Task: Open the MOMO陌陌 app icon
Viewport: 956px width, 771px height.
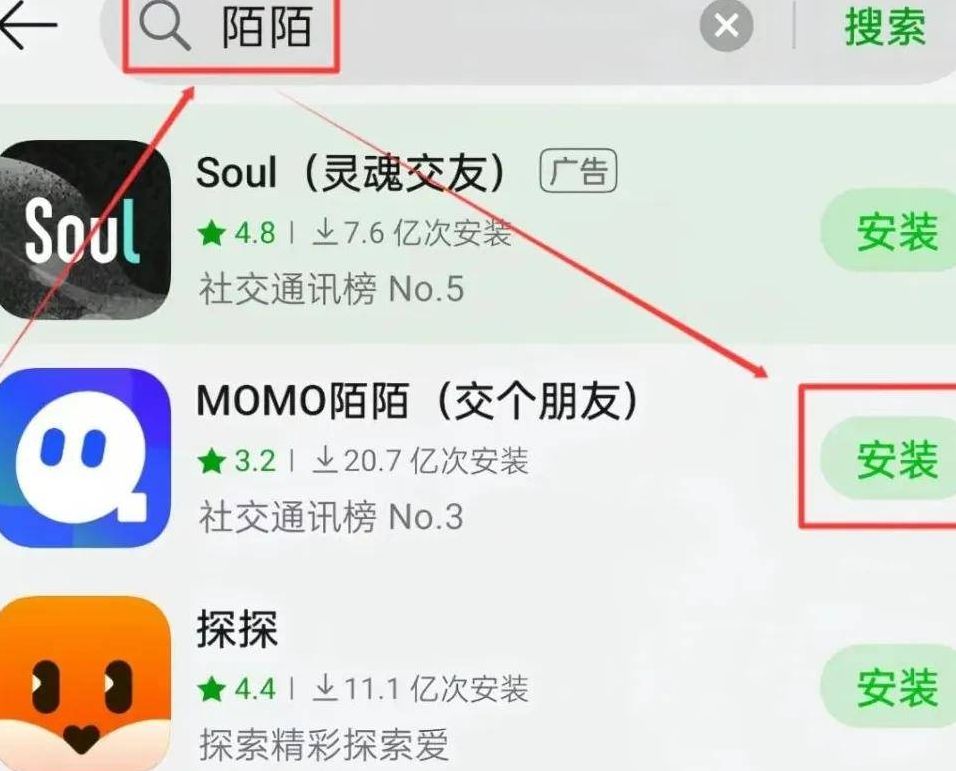Action: pos(84,458)
